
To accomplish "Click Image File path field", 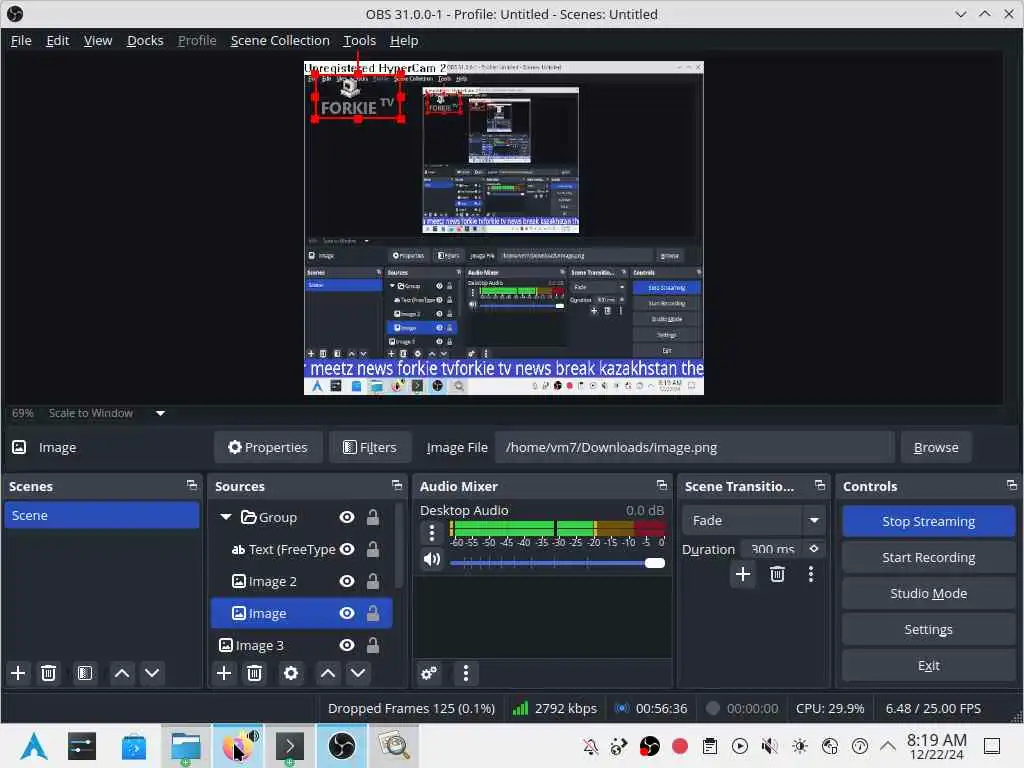I will pyautogui.click(x=694, y=447).
